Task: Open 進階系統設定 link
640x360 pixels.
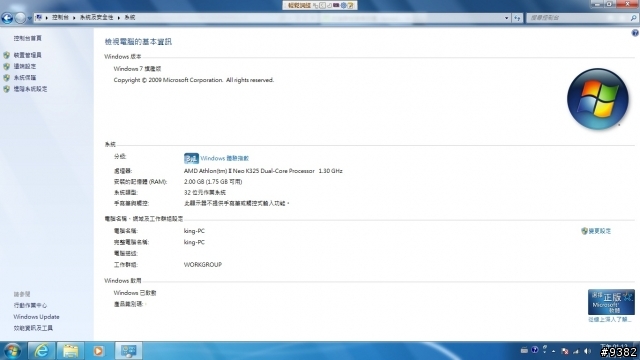Action: pyautogui.click(x=30, y=89)
